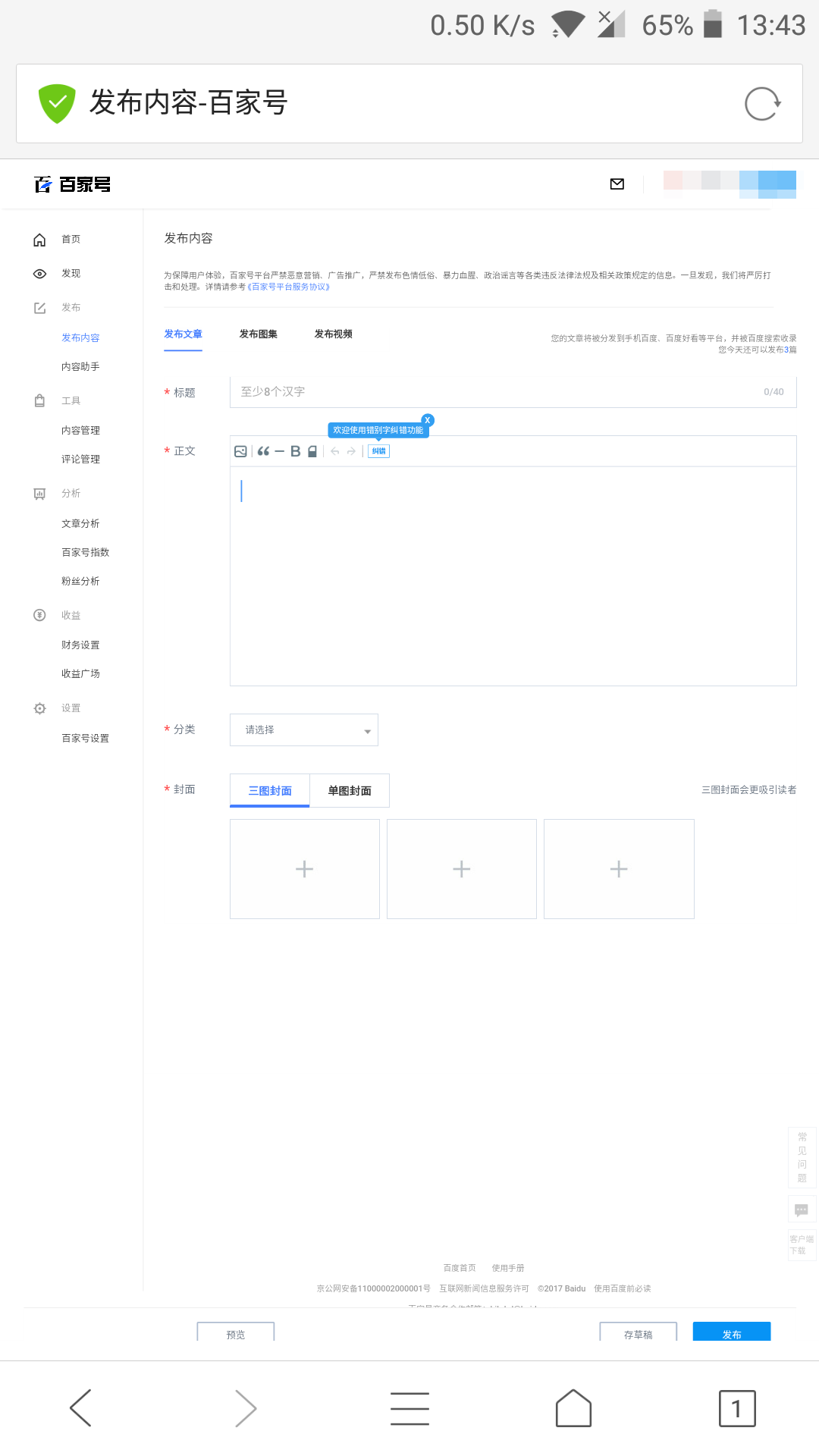819x1456 pixels.
Task: Add the third cover image
Action: click(619, 869)
